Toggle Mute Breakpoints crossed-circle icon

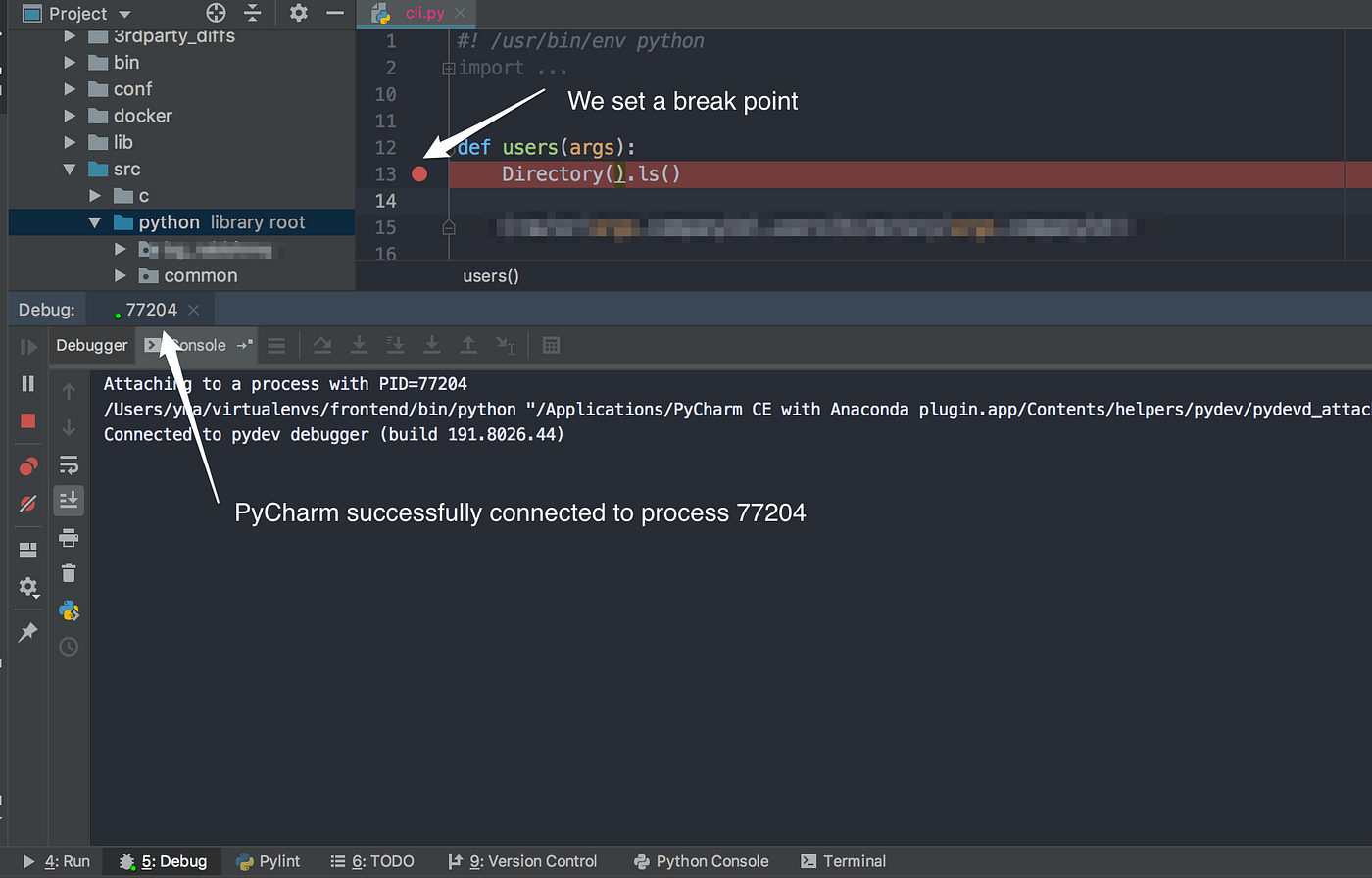(x=27, y=501)
